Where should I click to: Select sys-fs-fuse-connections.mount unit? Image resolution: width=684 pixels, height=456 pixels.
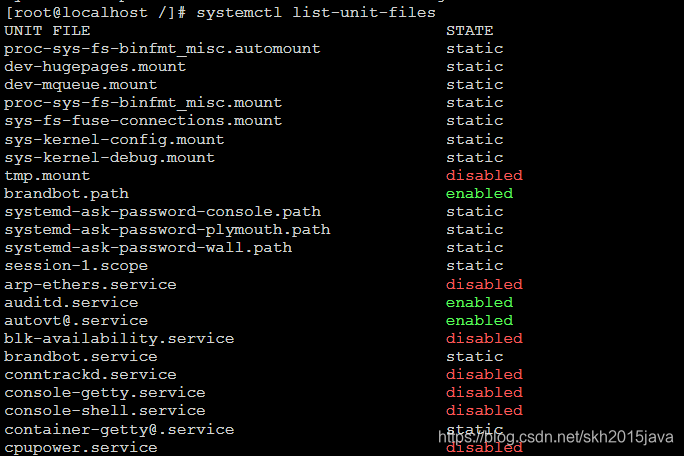143,121
